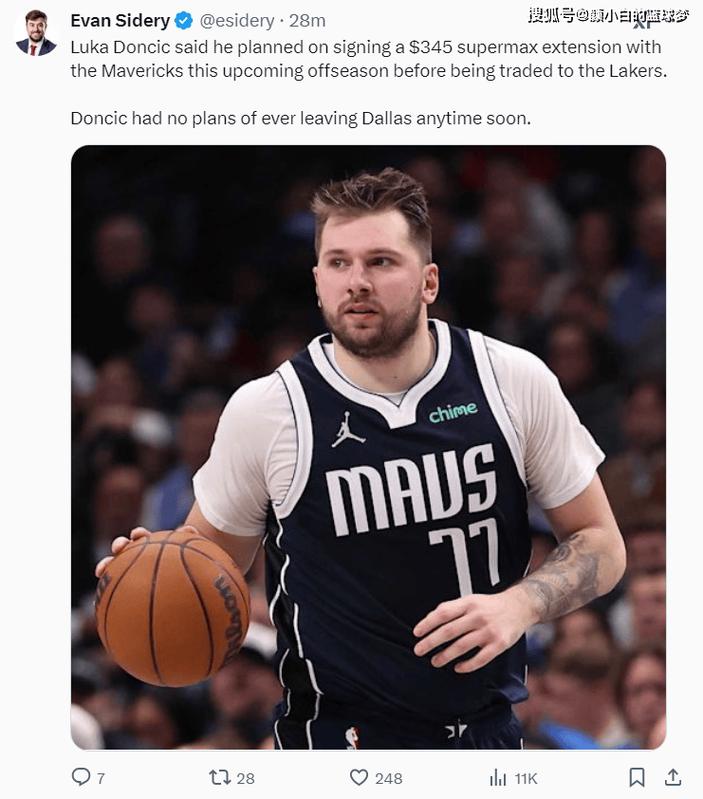The image size is (703, 799).
Task: Click the repost count 28
Action: click(246, 778)
